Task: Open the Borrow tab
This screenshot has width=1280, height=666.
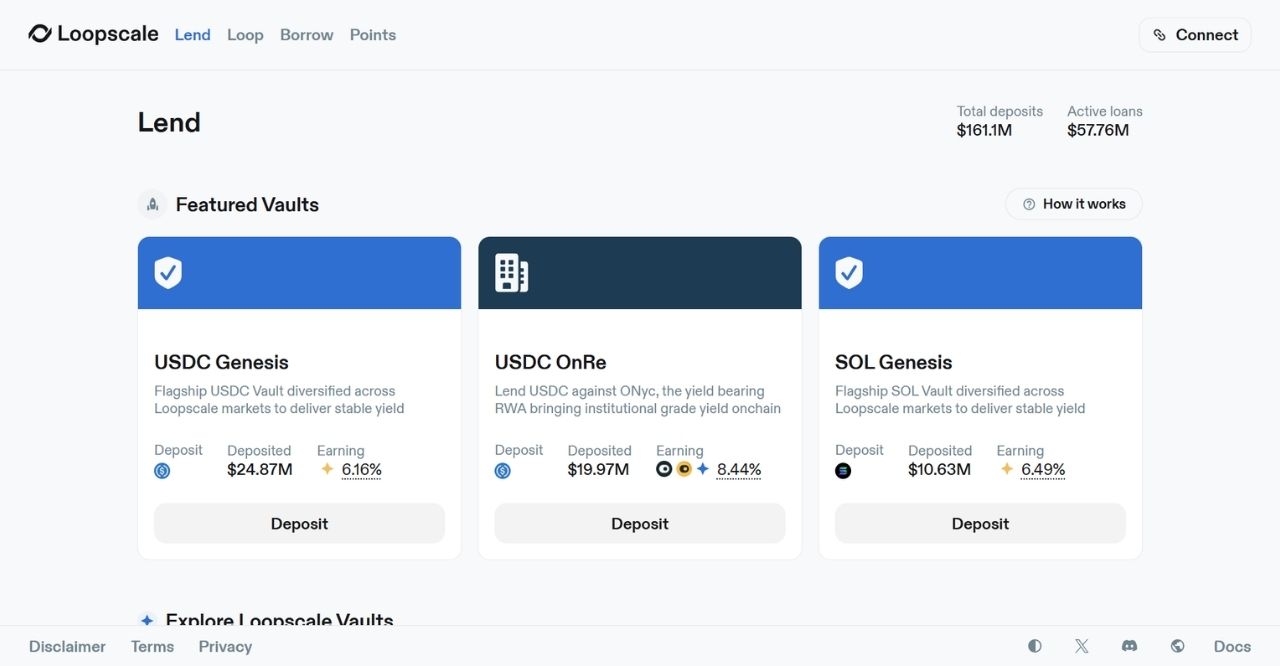Action: click(306, 35)
